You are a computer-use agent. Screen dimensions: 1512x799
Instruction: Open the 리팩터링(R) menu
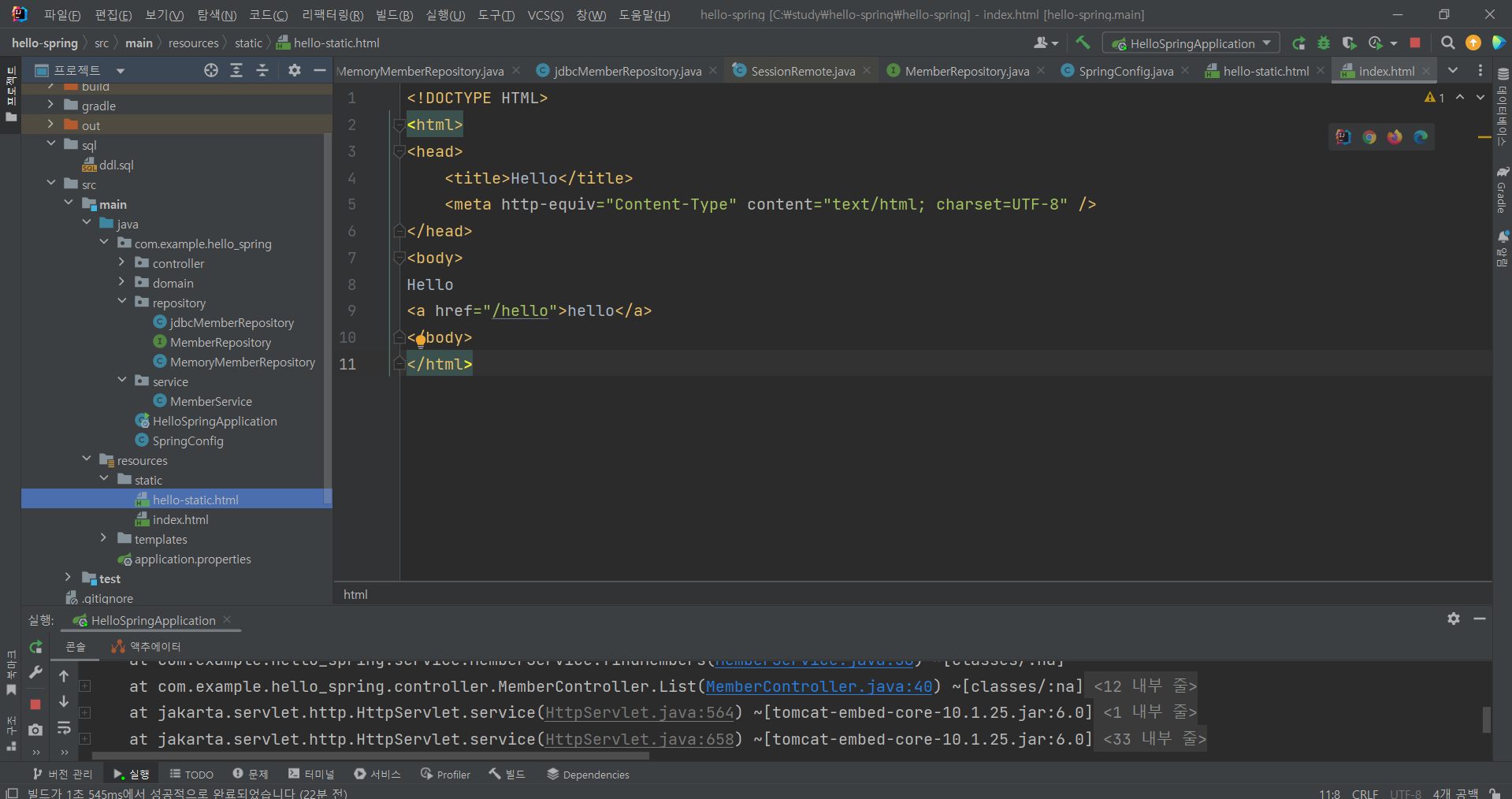coord(332,15)
